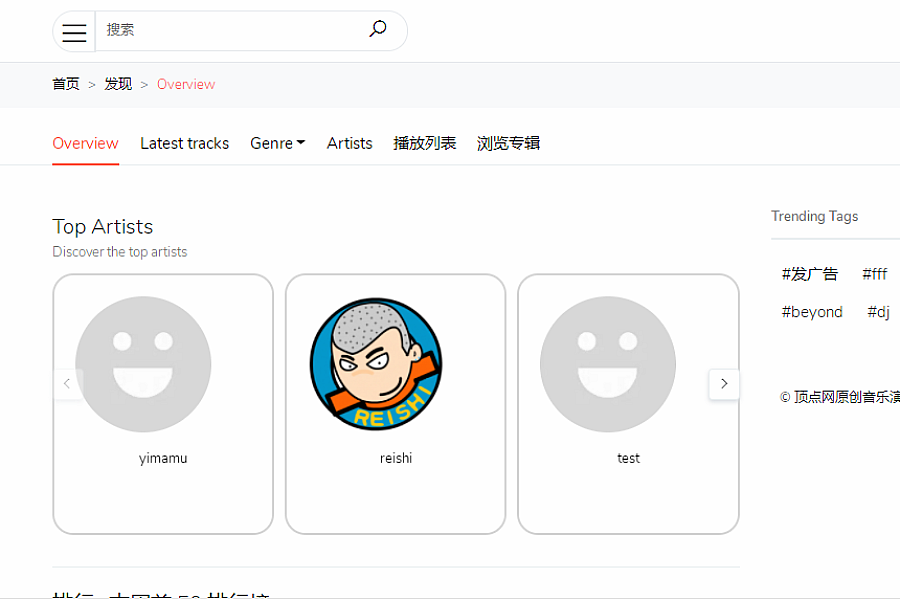This screenshot has height=600, width=900.
Task: Click 'Discover the top artists' subtitle
Action: coord(120,252)
